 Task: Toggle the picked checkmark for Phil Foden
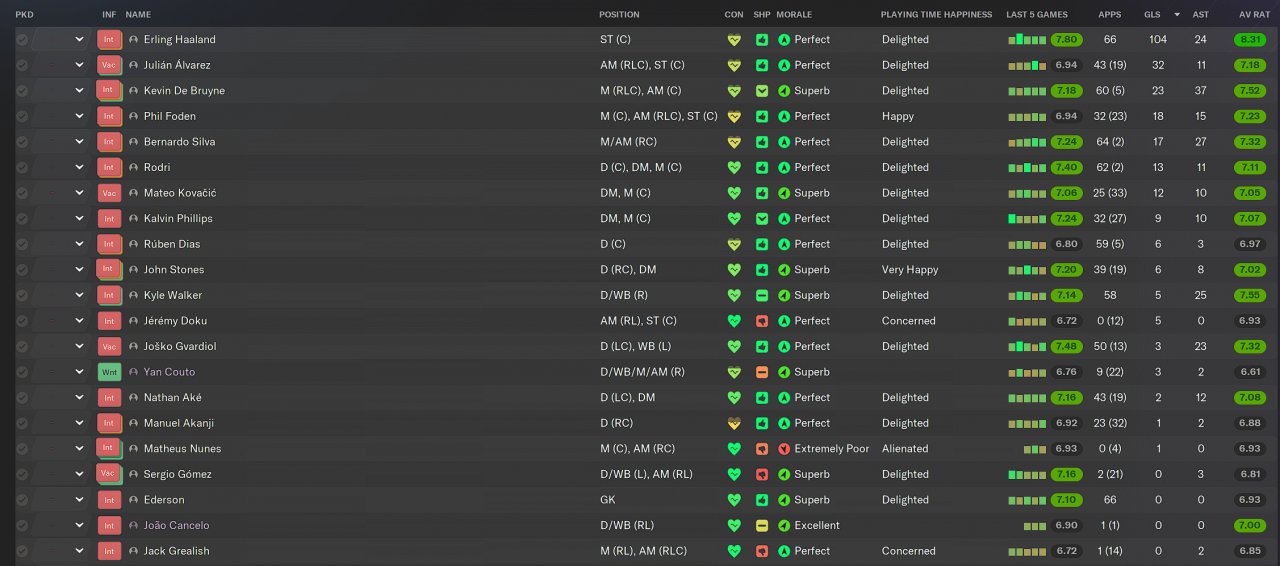[x=22, y=117]
